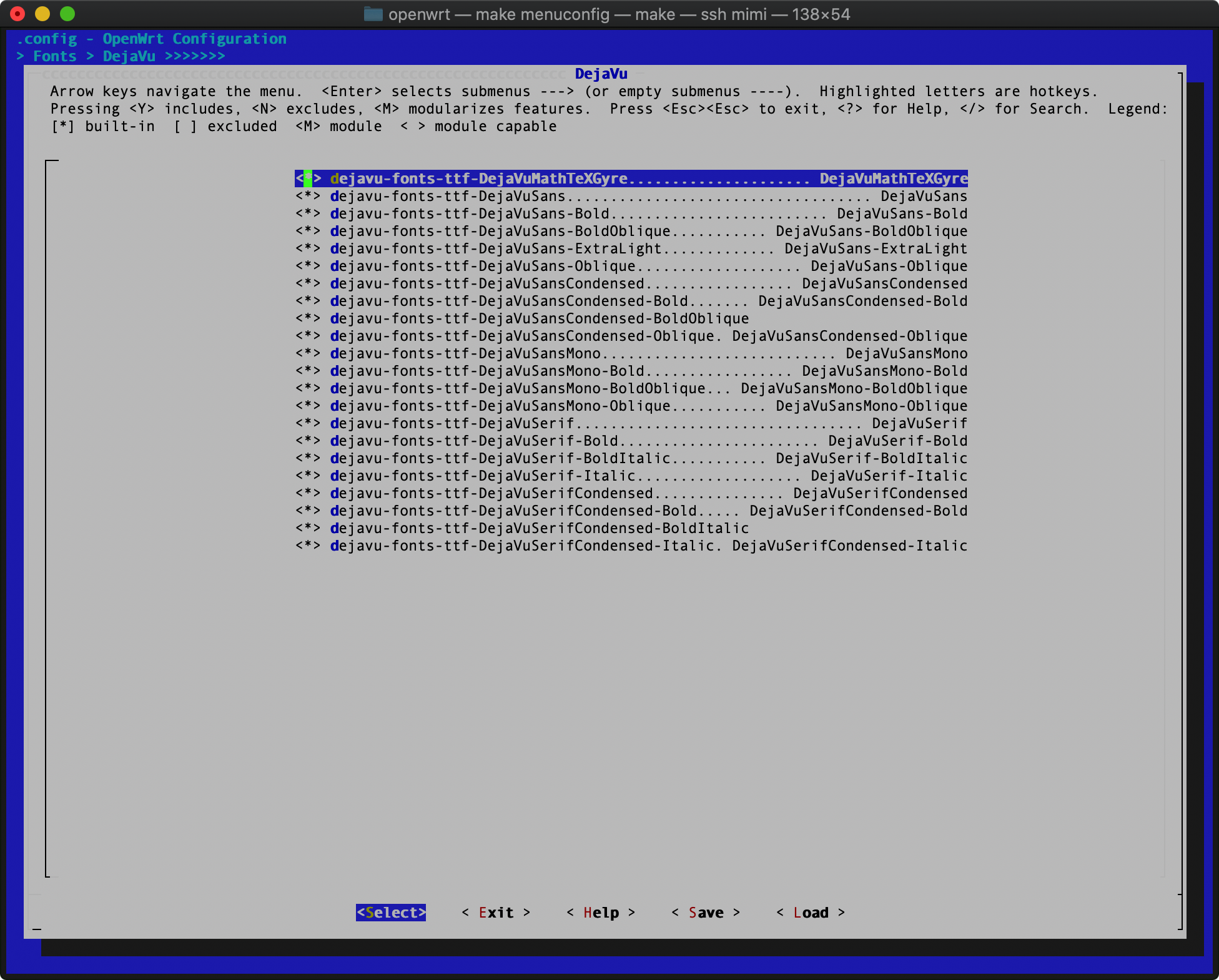This screenshot has height=980, width=1219.
Task: Click the Save button
Action: click(706, 913)
